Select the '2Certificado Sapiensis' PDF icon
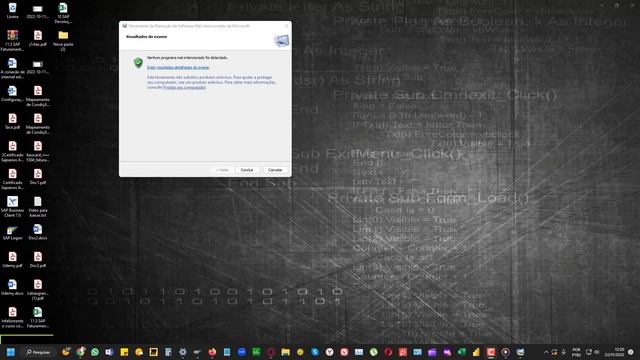 tap(12, 151)
